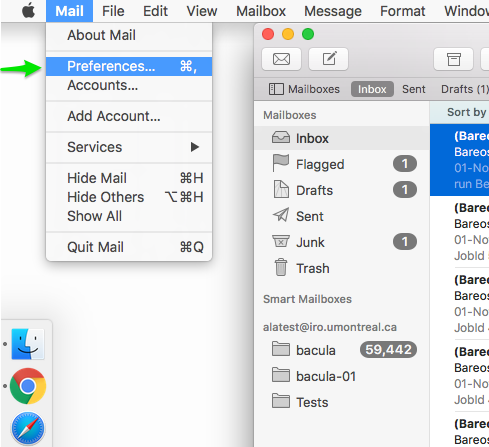Choose Hide Mail menu item
This screenshot has width=489, height=447.
pyautogui.click(x=129, y=178)
